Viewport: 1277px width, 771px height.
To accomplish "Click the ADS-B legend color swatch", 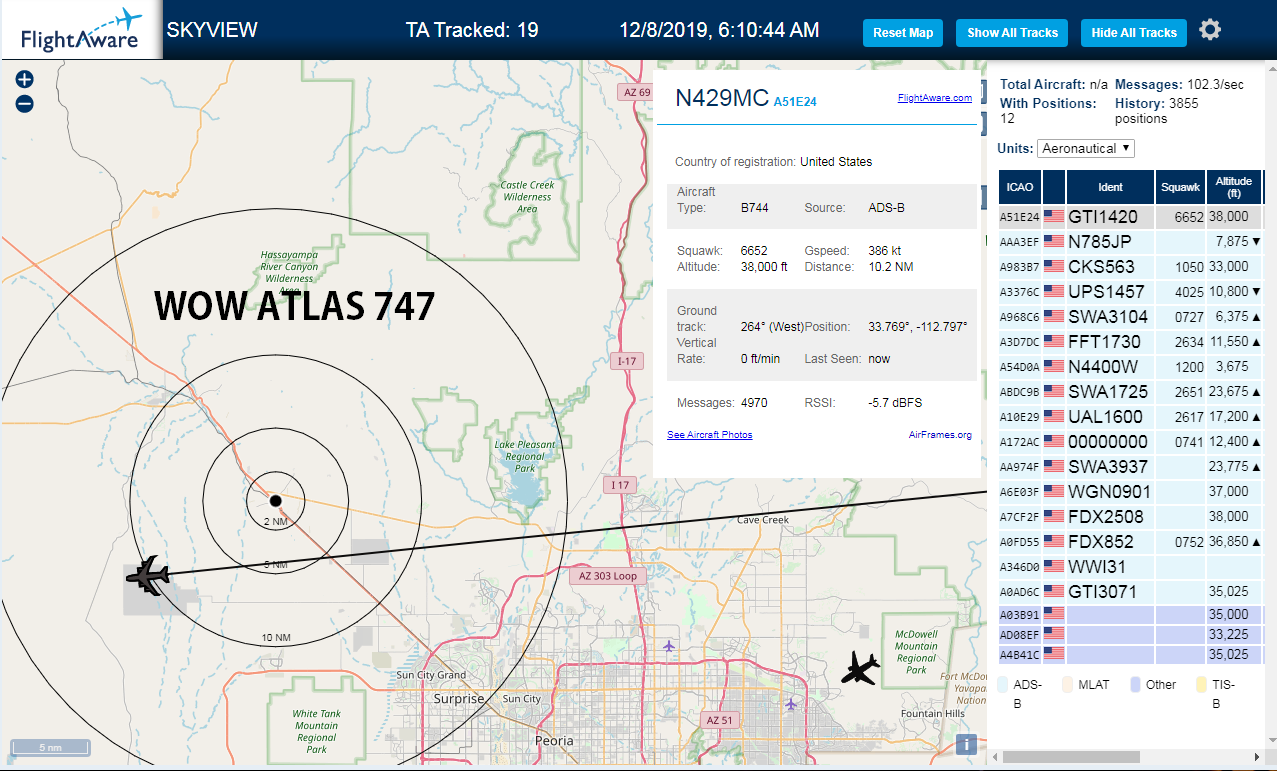I will (x=1003, y=684).
